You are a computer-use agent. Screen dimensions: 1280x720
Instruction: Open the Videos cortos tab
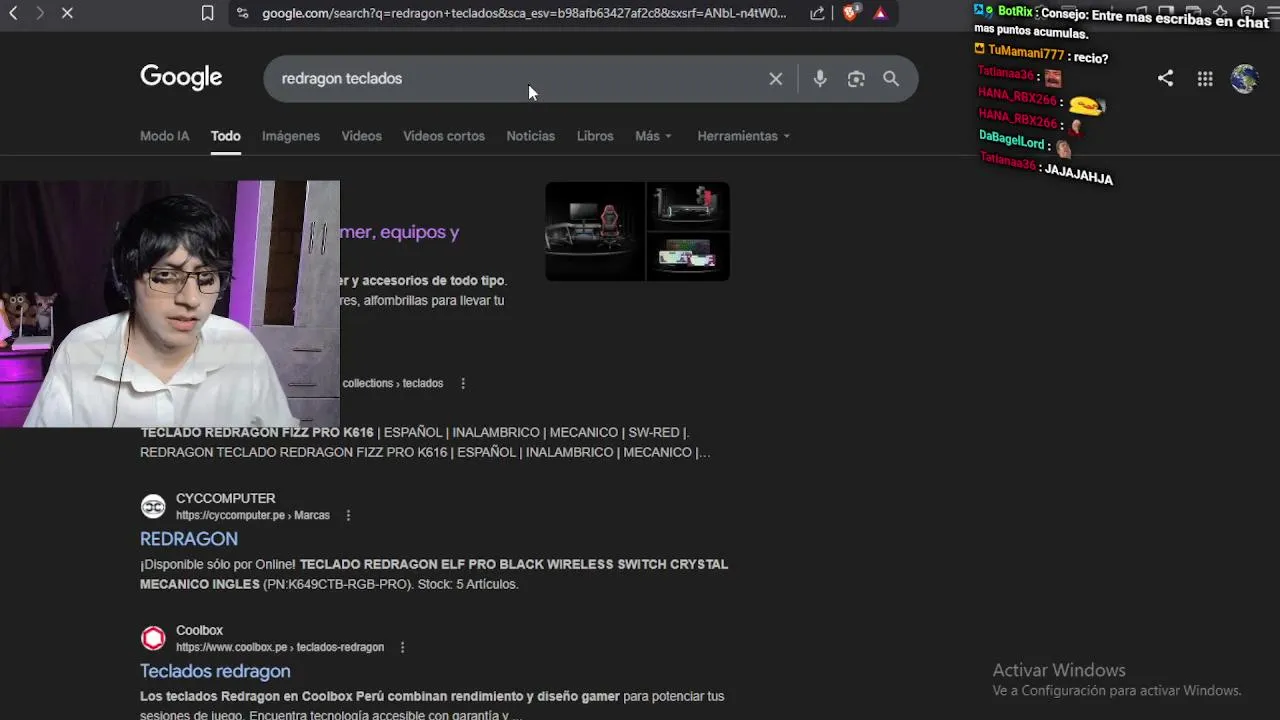(444, 136)
